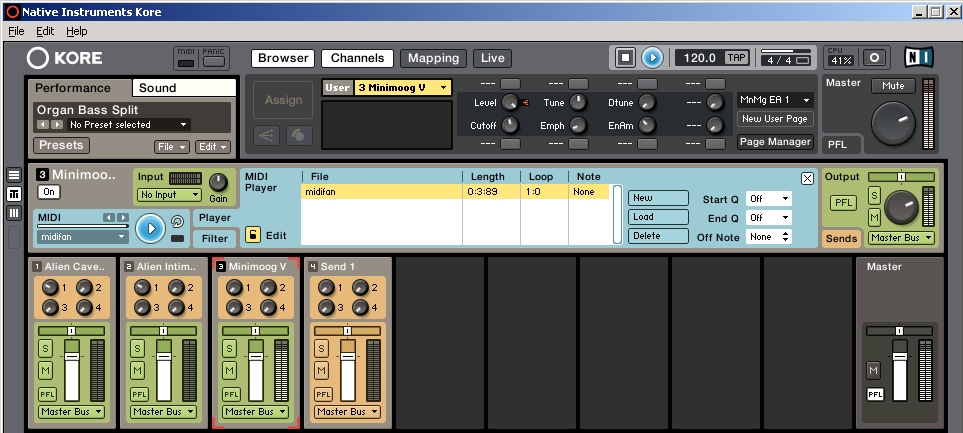The height and width of the screenshot is (433, 963).
Task: Click Load in MIDI Player
Action: 658,217
